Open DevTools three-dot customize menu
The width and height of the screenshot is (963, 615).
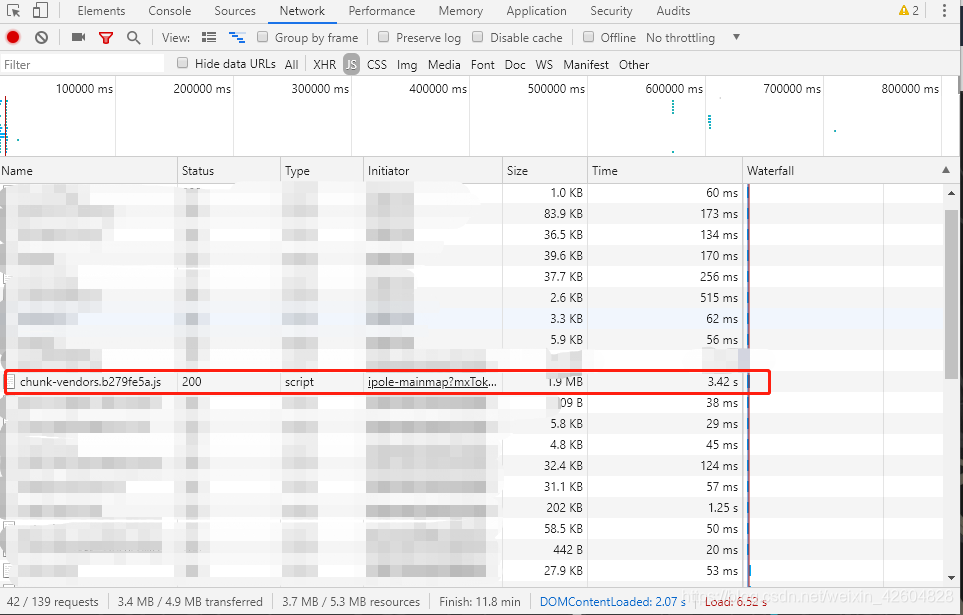tap(944, 10)
